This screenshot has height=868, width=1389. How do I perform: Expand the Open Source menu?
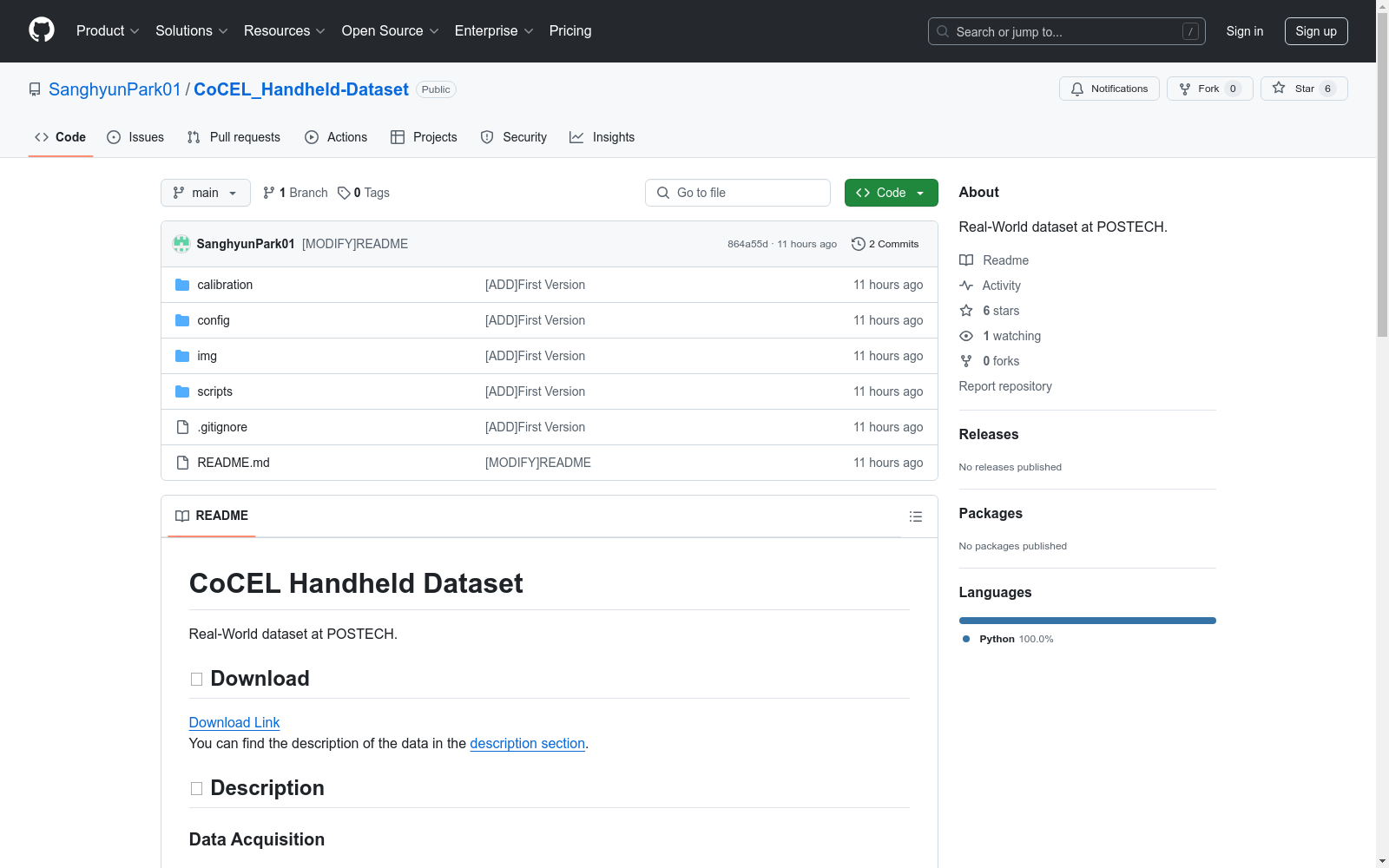pos(391,31)
